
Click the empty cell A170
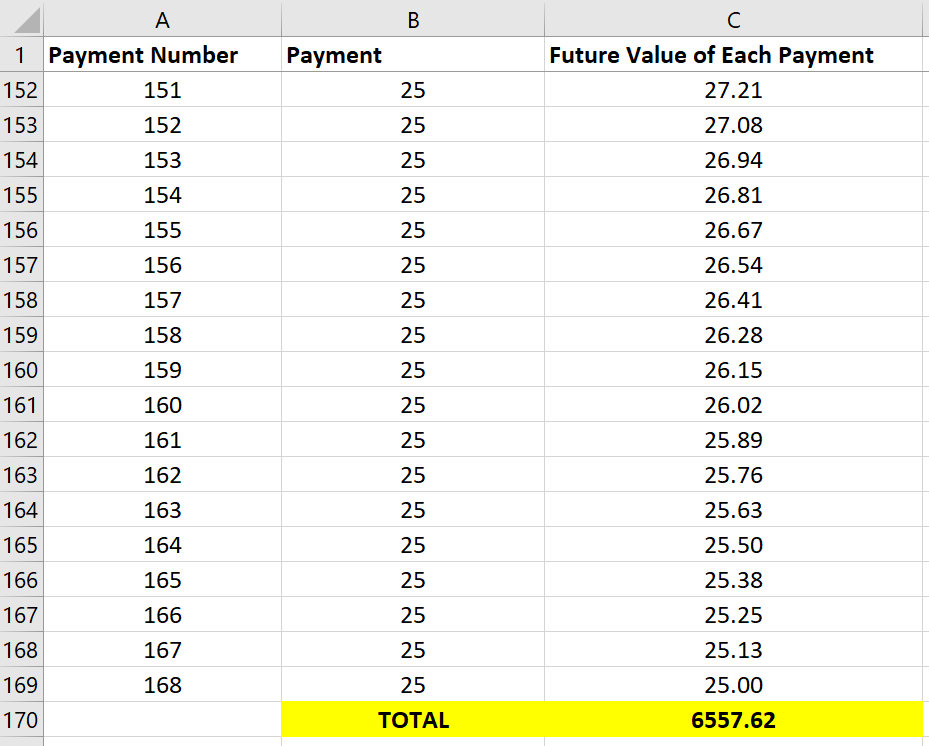[162, 720]
